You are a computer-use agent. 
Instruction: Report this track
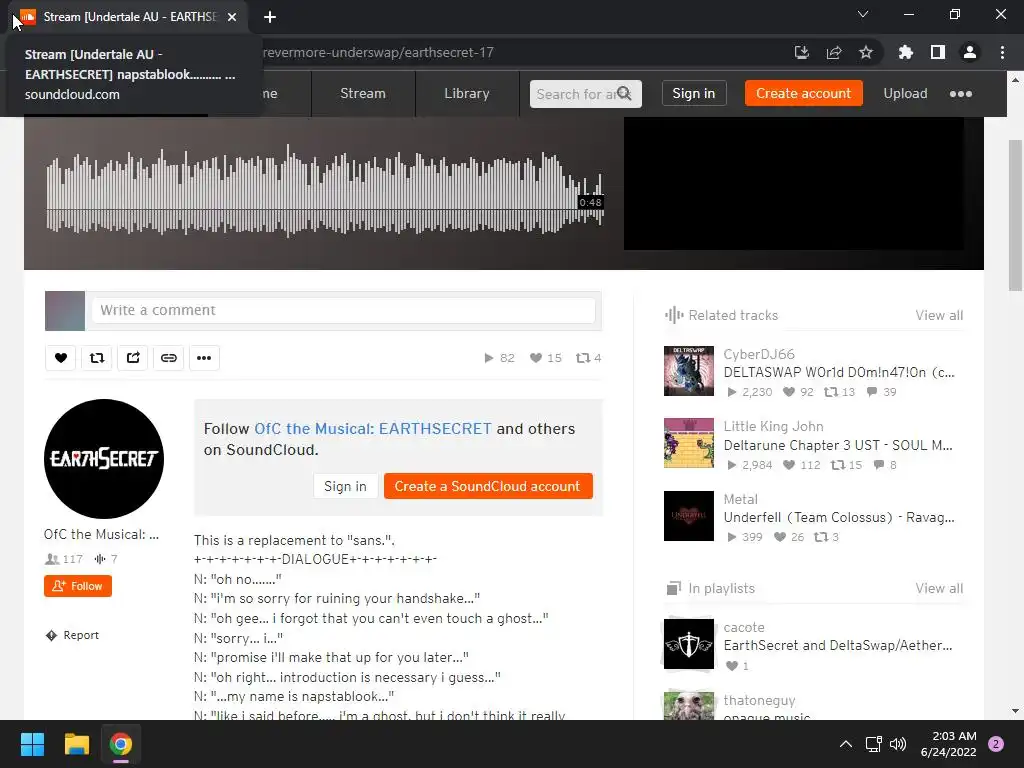coord(72,635)
